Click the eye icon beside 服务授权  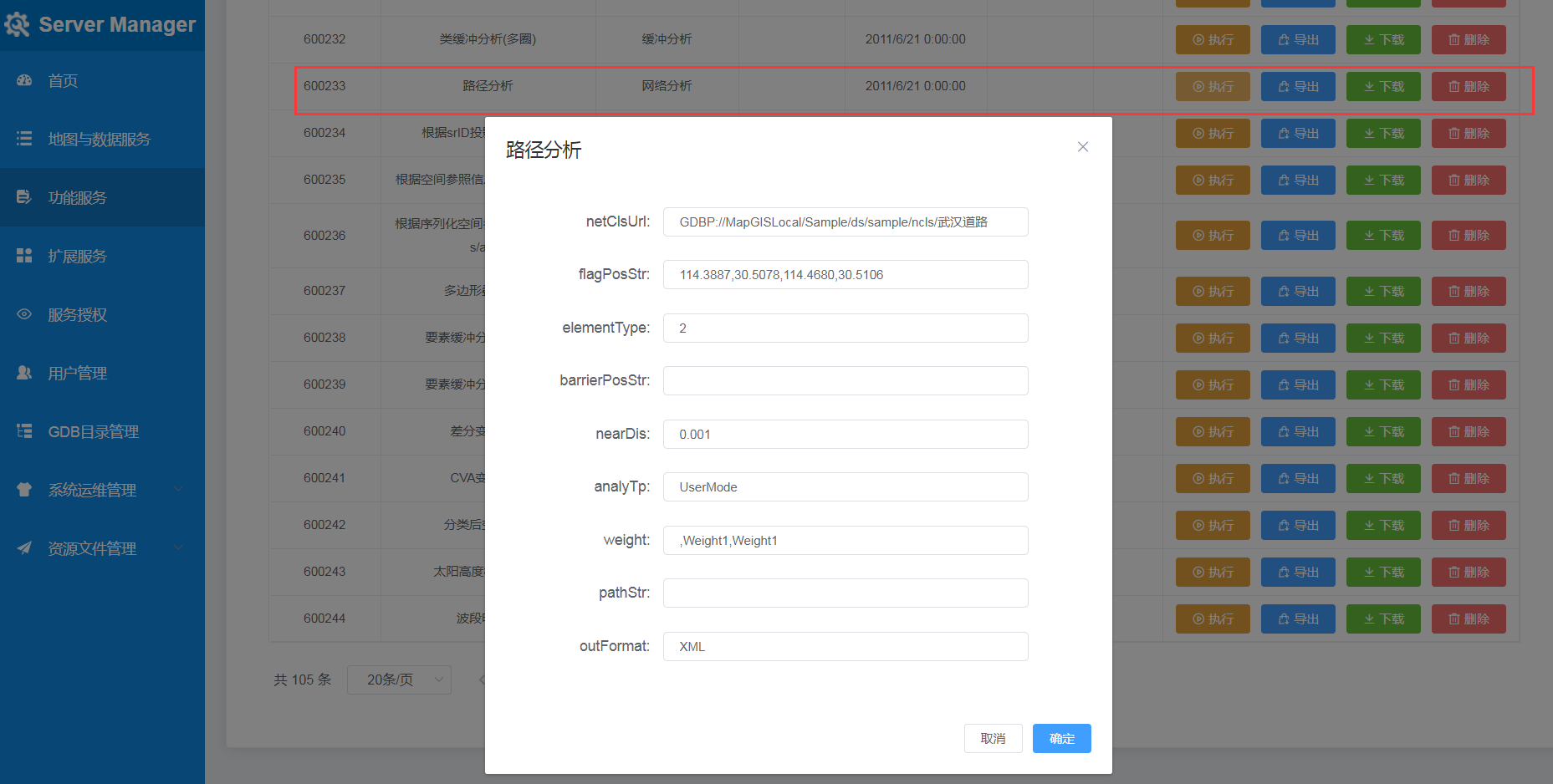pyautogui.click(x=24, y=314)
